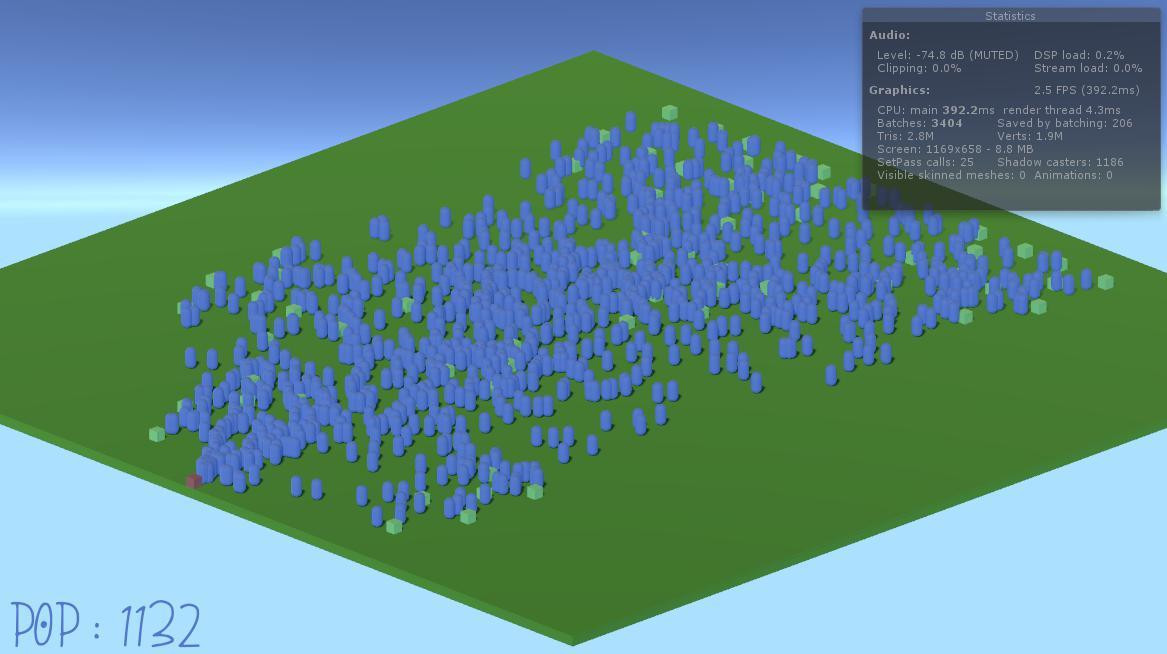
Task: Click the Tris: 2.8M entry
Action: coord(905,136)
